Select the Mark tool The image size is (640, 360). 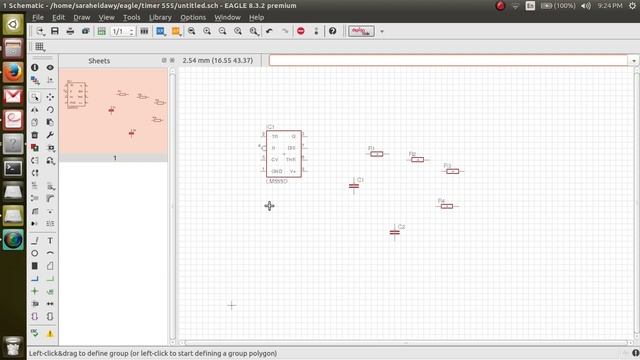coord(50,80)
